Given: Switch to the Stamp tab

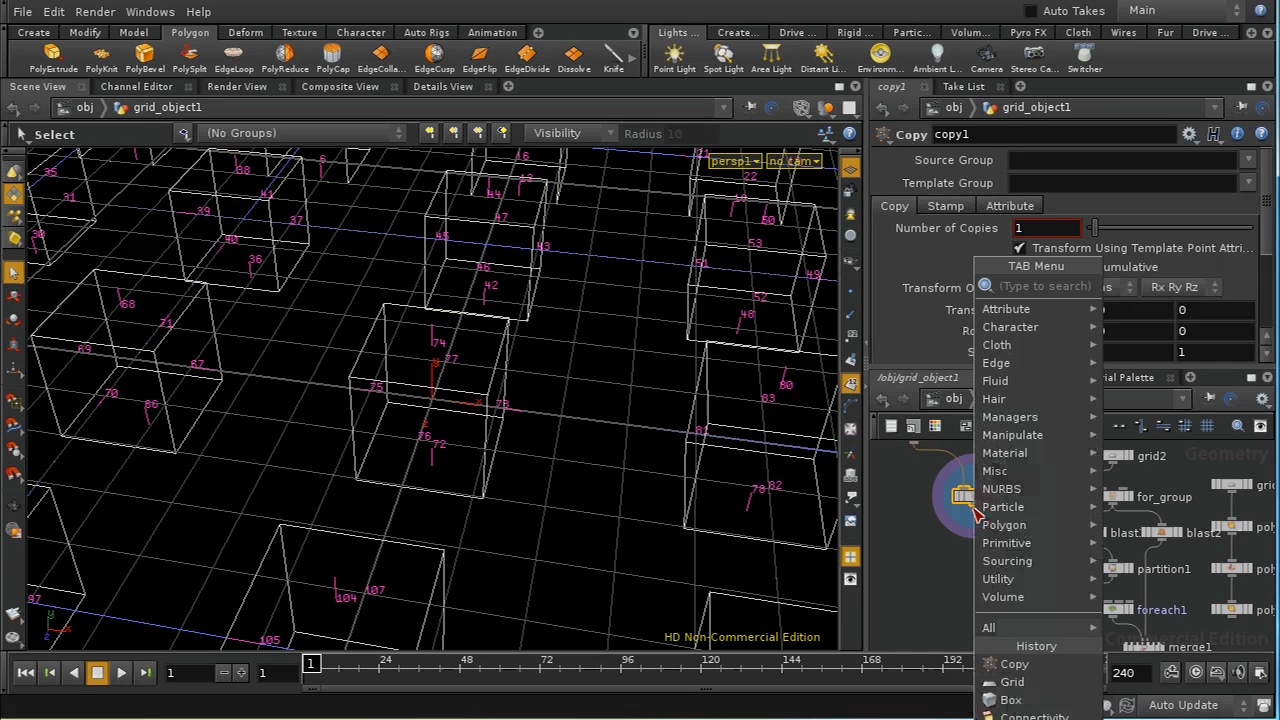Looking at the screenshot, I should [945, 206].
